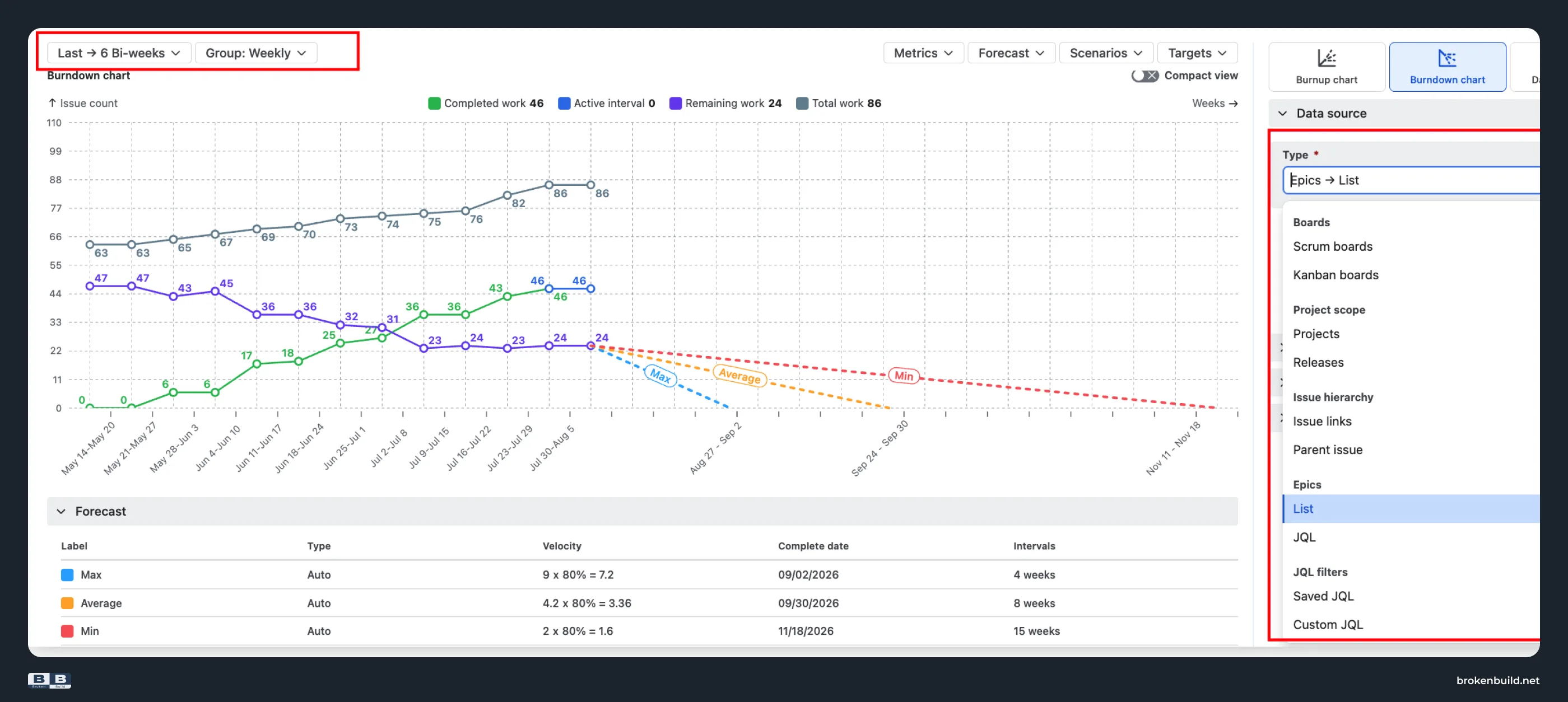The height and width of the screenshot is (702, 1568).
Task: Collapse the Forecast section
Action: [x=61, y=512]
